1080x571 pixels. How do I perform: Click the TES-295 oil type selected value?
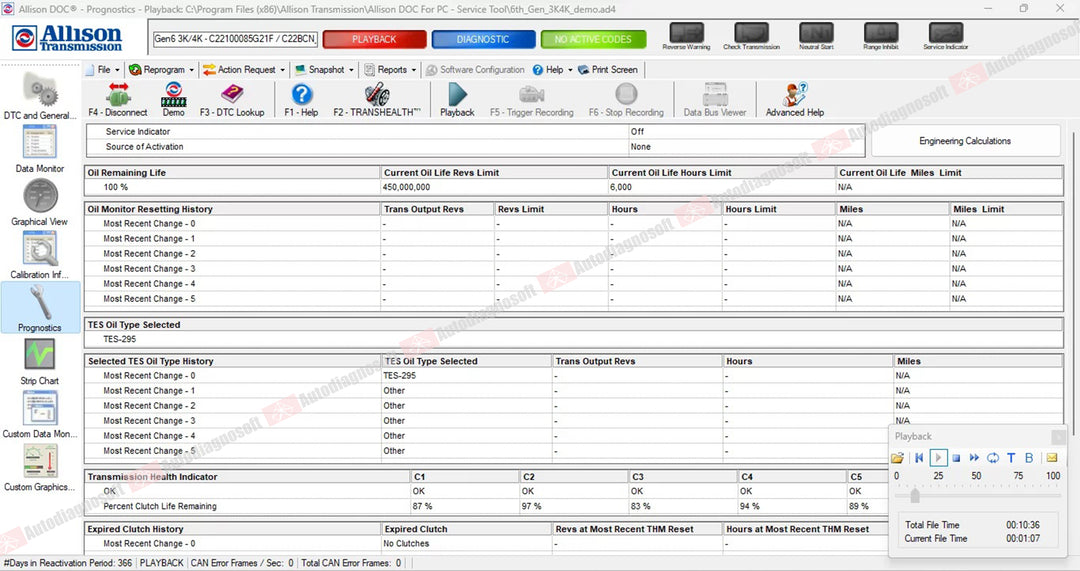[x=120, y=339]
